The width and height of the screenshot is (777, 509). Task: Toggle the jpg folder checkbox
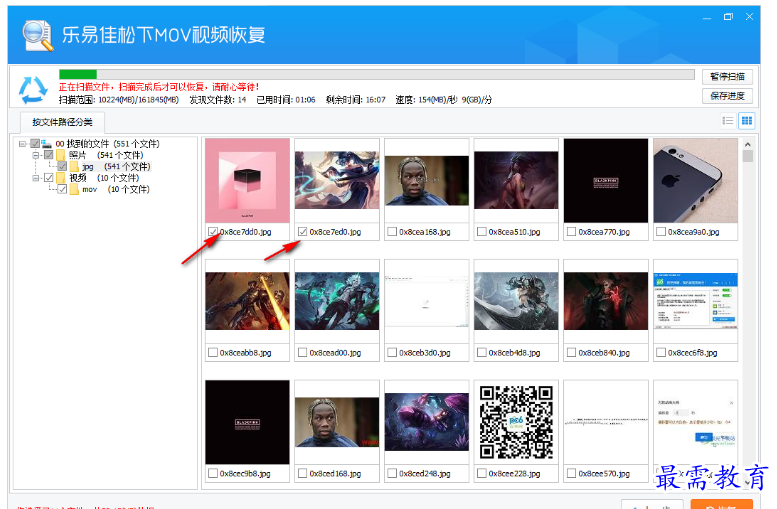62,167
